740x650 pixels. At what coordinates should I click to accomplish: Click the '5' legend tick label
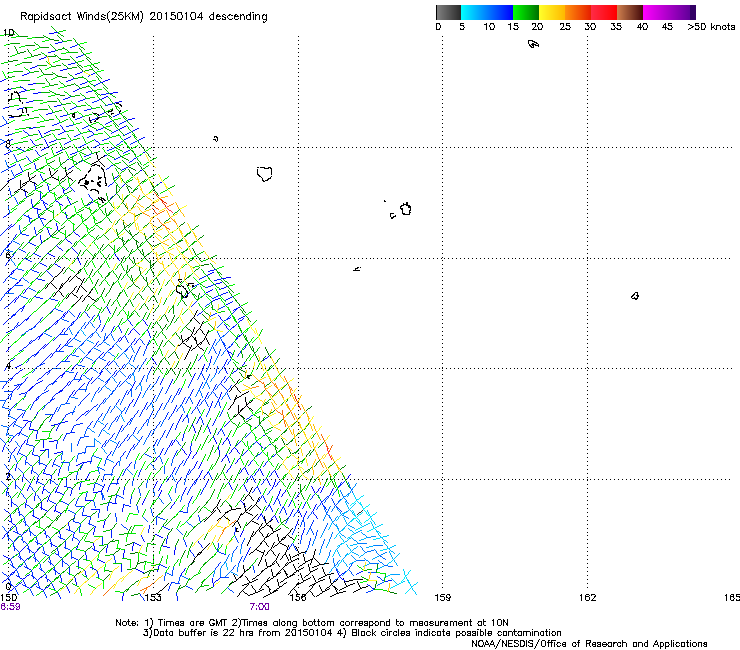point(462,27)
